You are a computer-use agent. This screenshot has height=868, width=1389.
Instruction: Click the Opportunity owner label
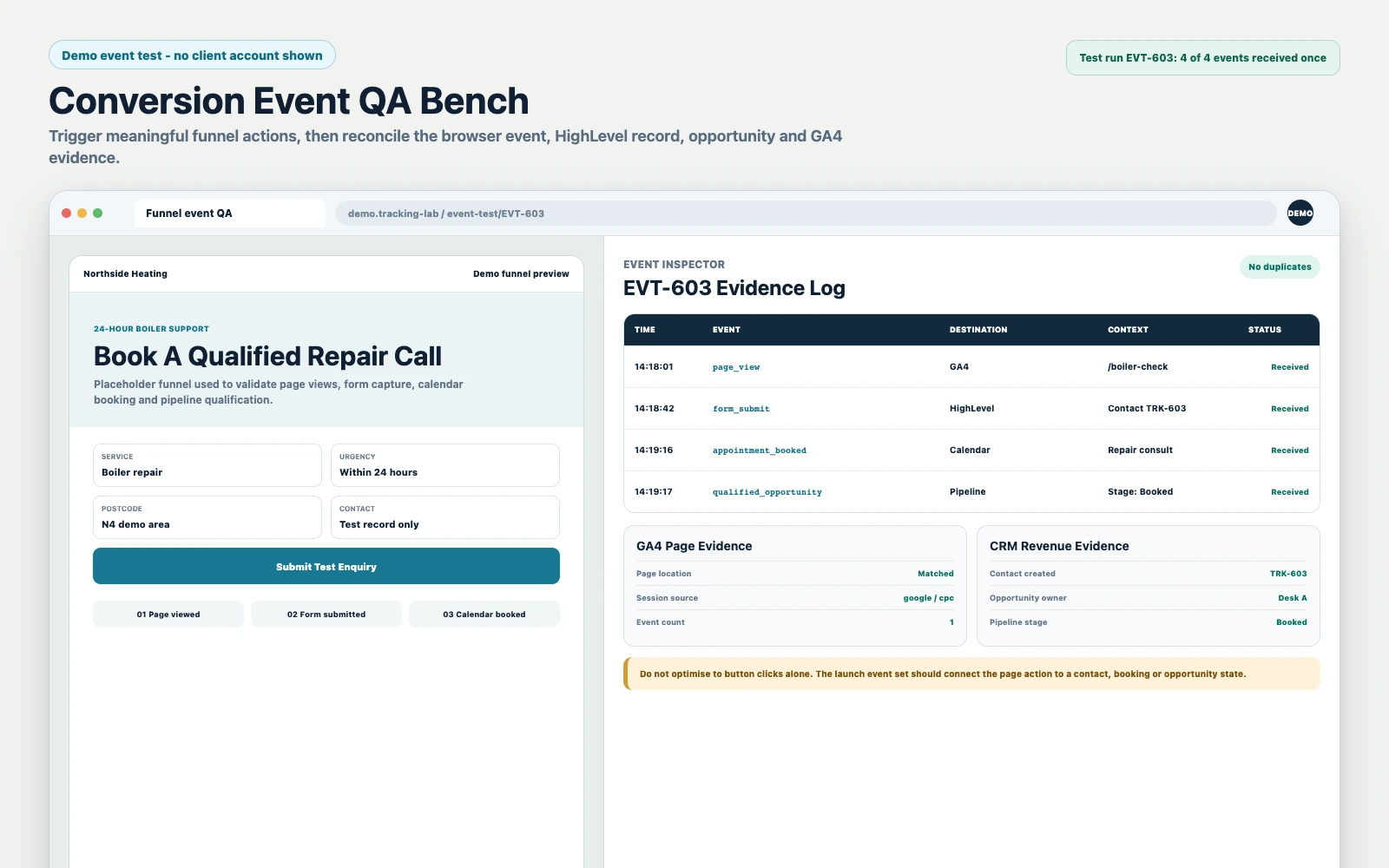pos(1028,598)
